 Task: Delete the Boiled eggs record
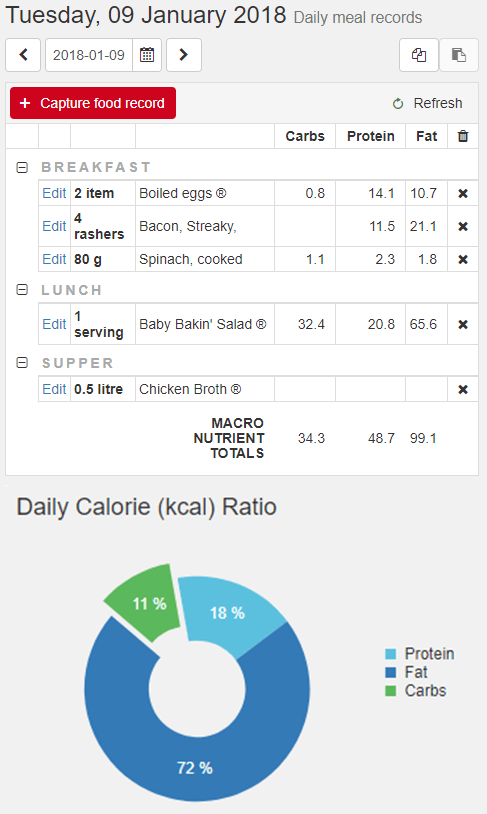[x=463, y=194]
